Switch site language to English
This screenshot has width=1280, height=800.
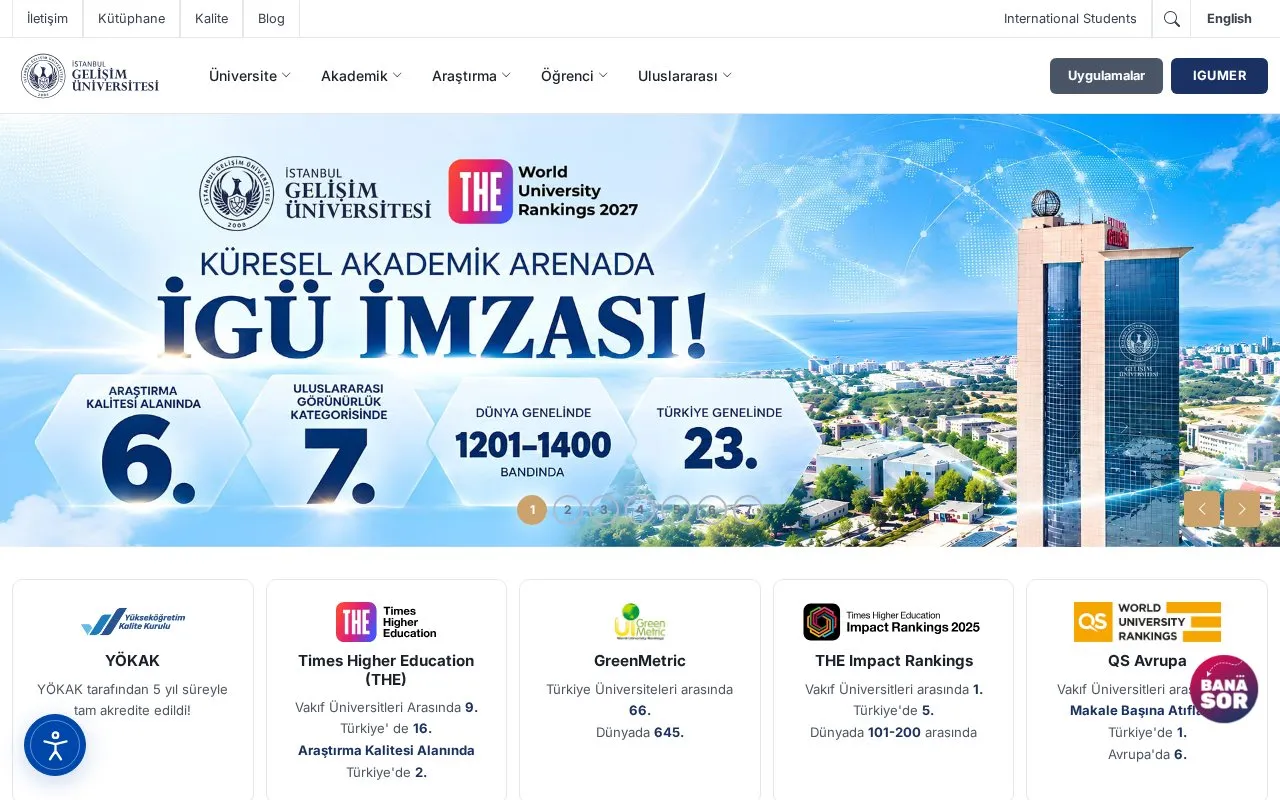pos(1229,19)
